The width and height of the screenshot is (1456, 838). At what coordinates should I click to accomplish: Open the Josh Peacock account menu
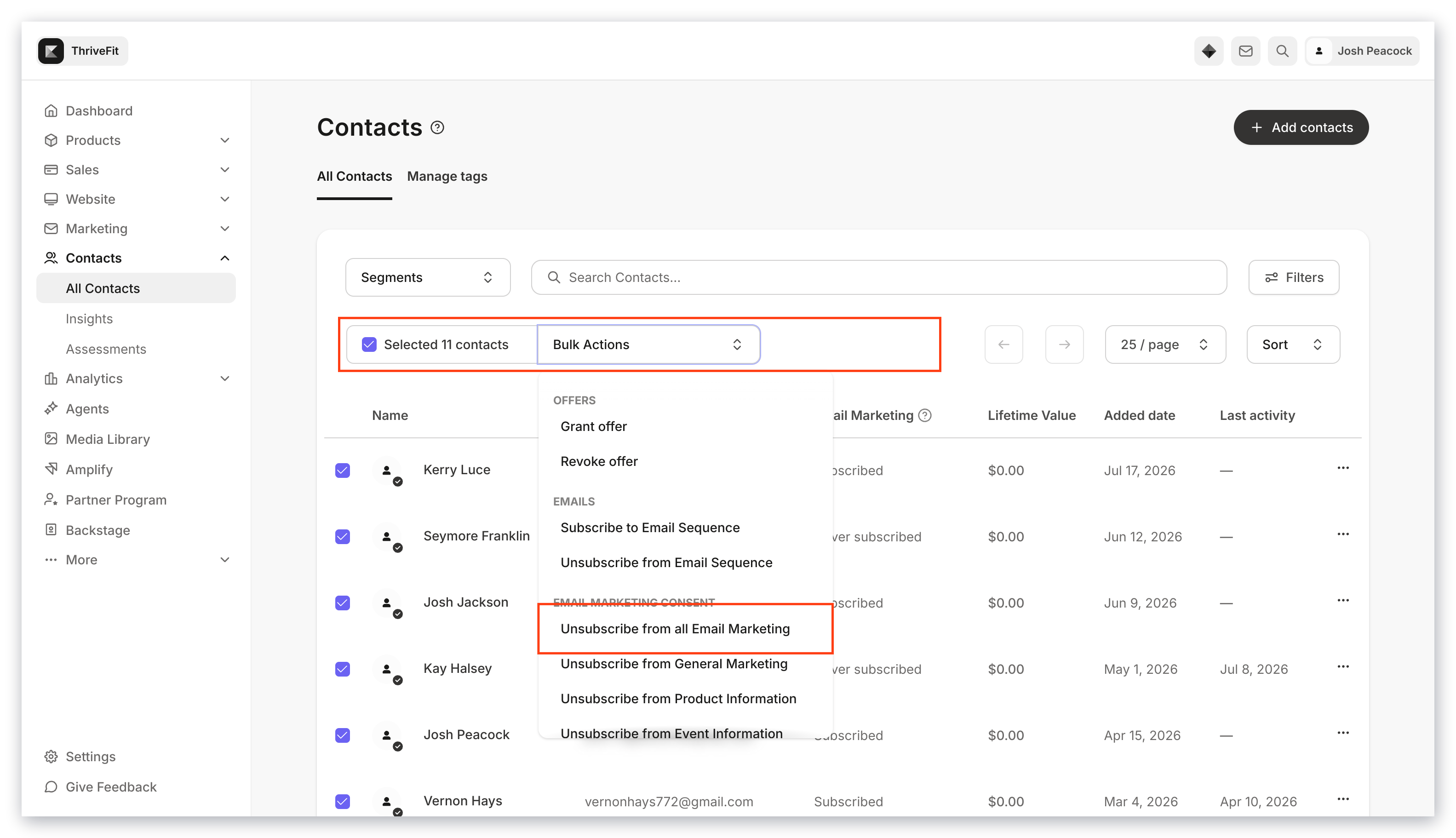(1362, 51)
